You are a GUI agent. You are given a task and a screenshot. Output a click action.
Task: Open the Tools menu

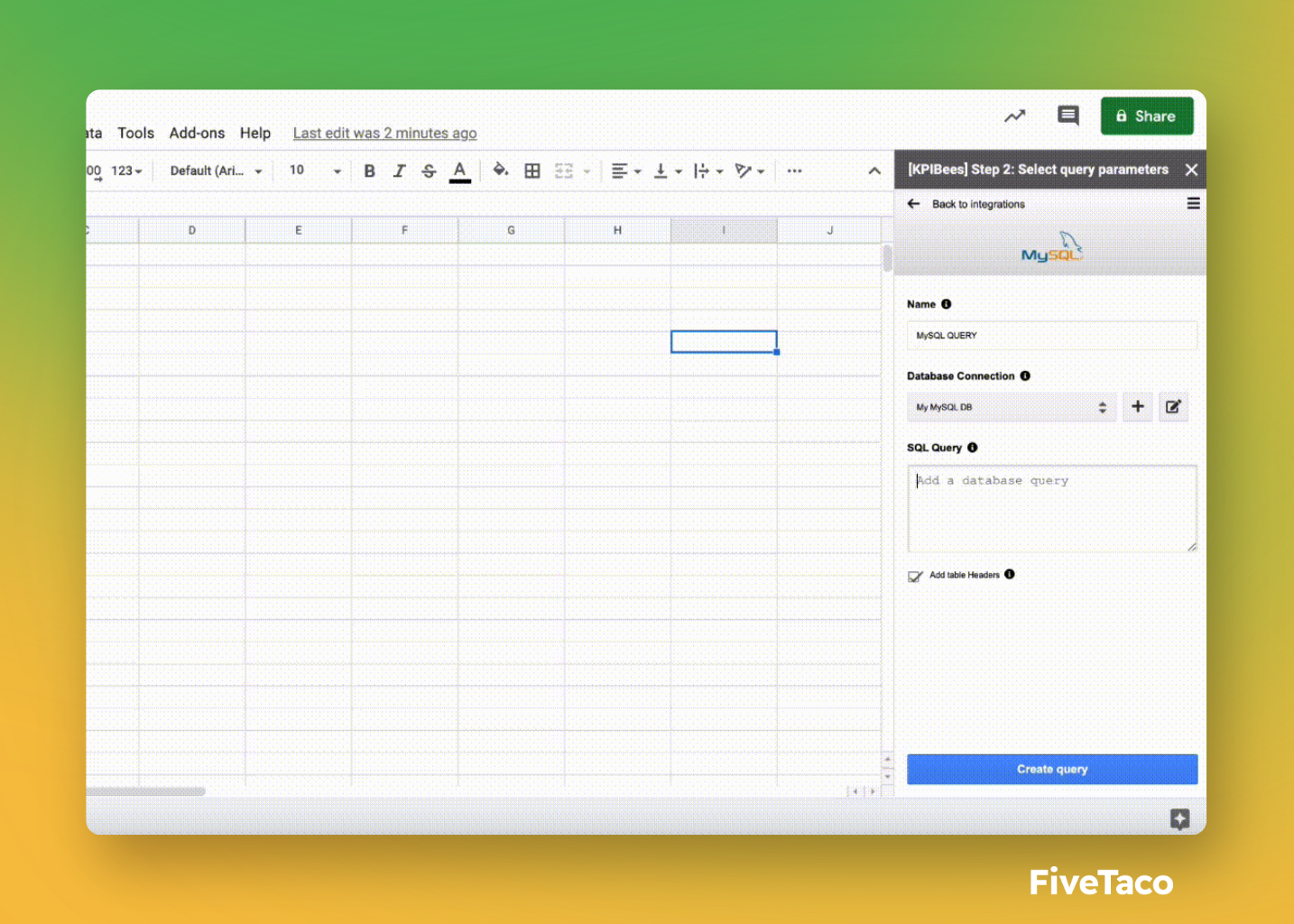pos(135,133)
